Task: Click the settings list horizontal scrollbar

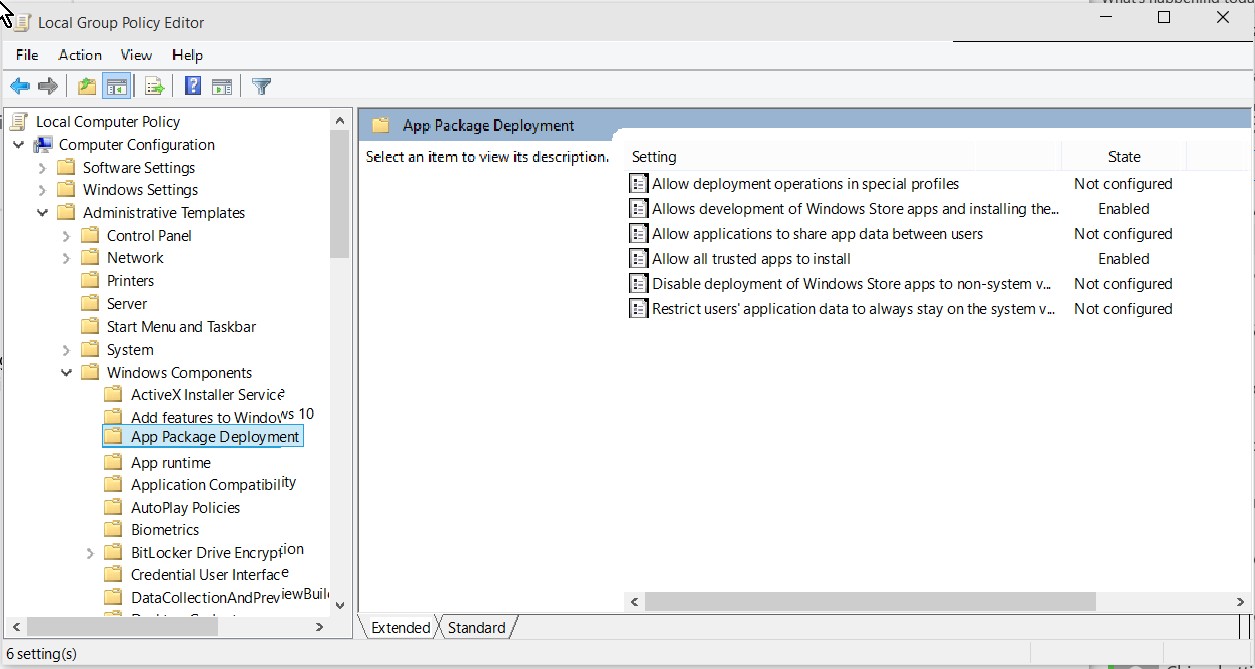Action: (x=870, y=602)
